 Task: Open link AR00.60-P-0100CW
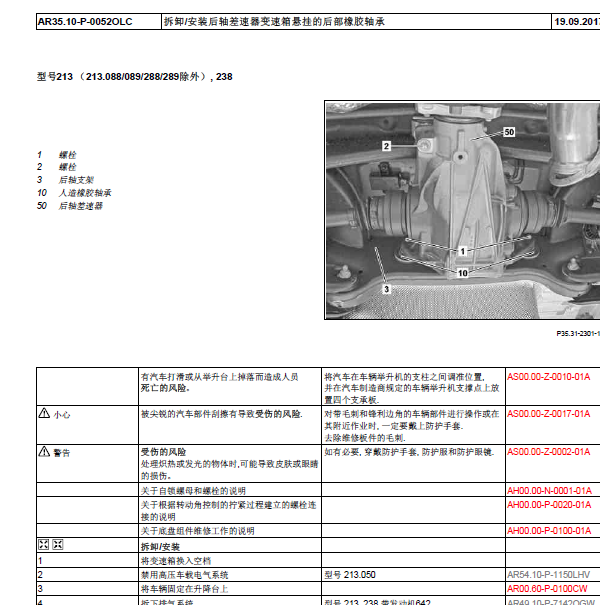click(x=547, y=589)
